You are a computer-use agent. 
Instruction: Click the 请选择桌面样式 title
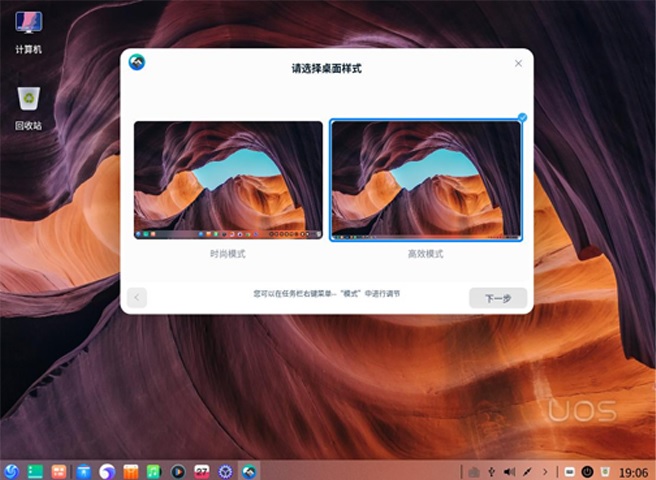(326, 68)
